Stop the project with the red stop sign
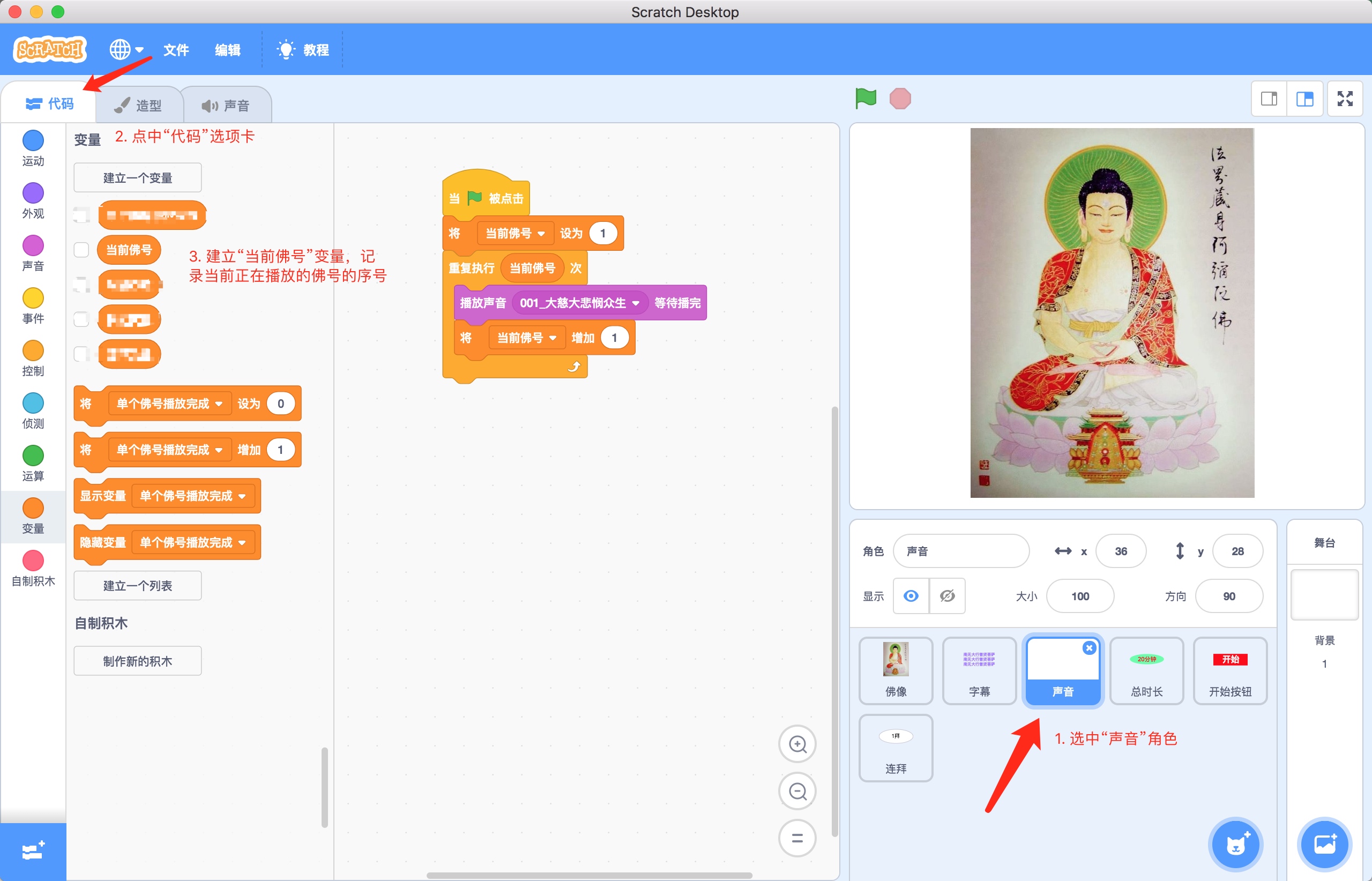This screenshot has height=881, width=1372. (900, 99)
